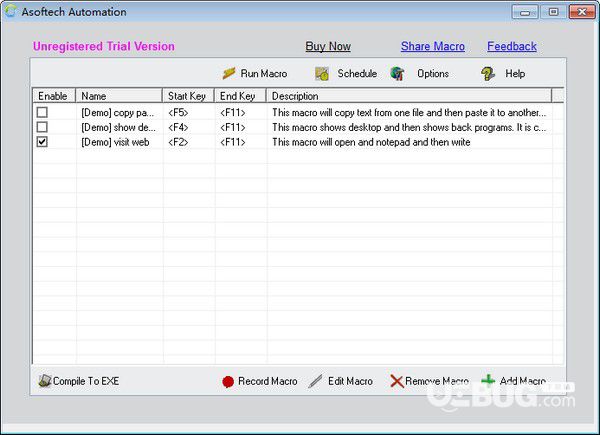Open the Help button label
Screen dimensions: 600x435
(515, 73)
